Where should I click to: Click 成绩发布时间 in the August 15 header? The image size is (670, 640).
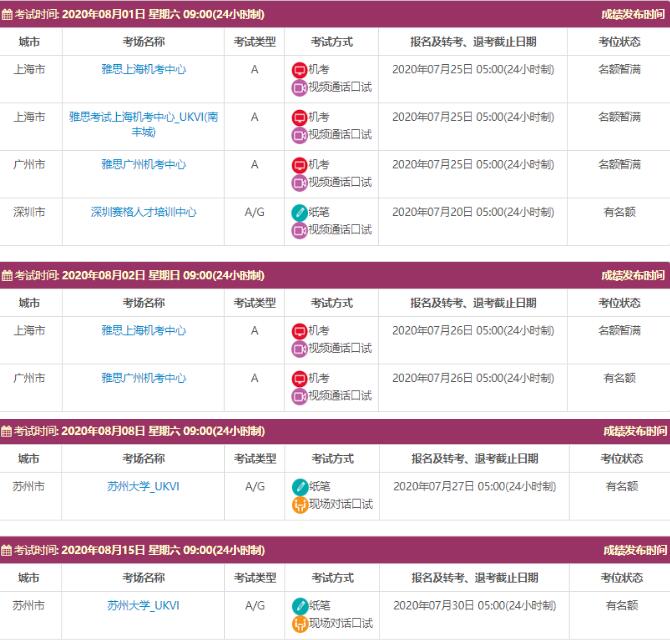click(633, 550)
